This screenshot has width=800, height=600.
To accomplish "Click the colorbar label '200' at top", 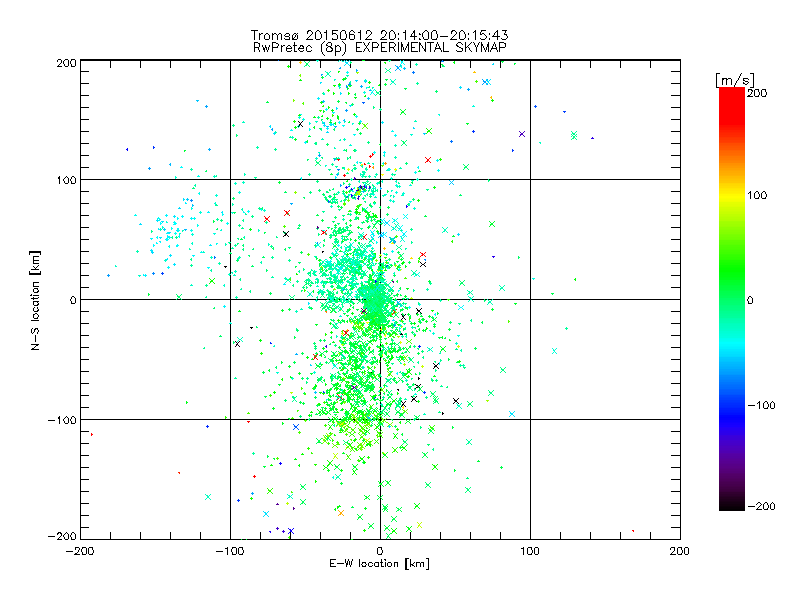I will coord(757,93).
